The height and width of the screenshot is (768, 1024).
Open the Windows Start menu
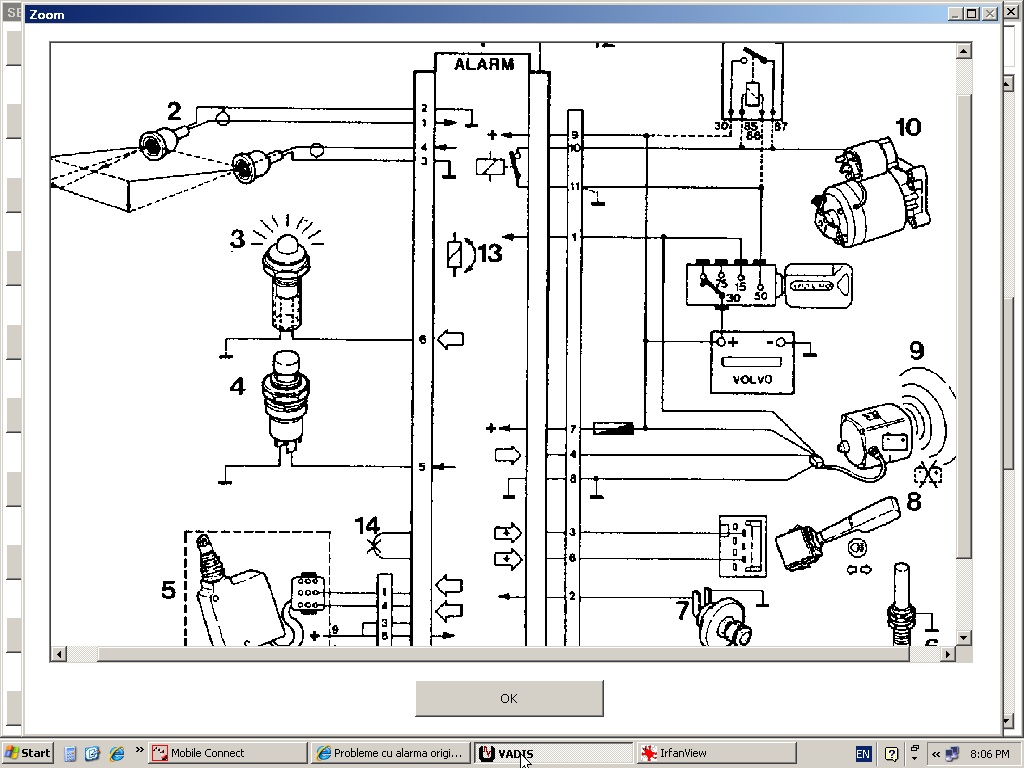28,753
